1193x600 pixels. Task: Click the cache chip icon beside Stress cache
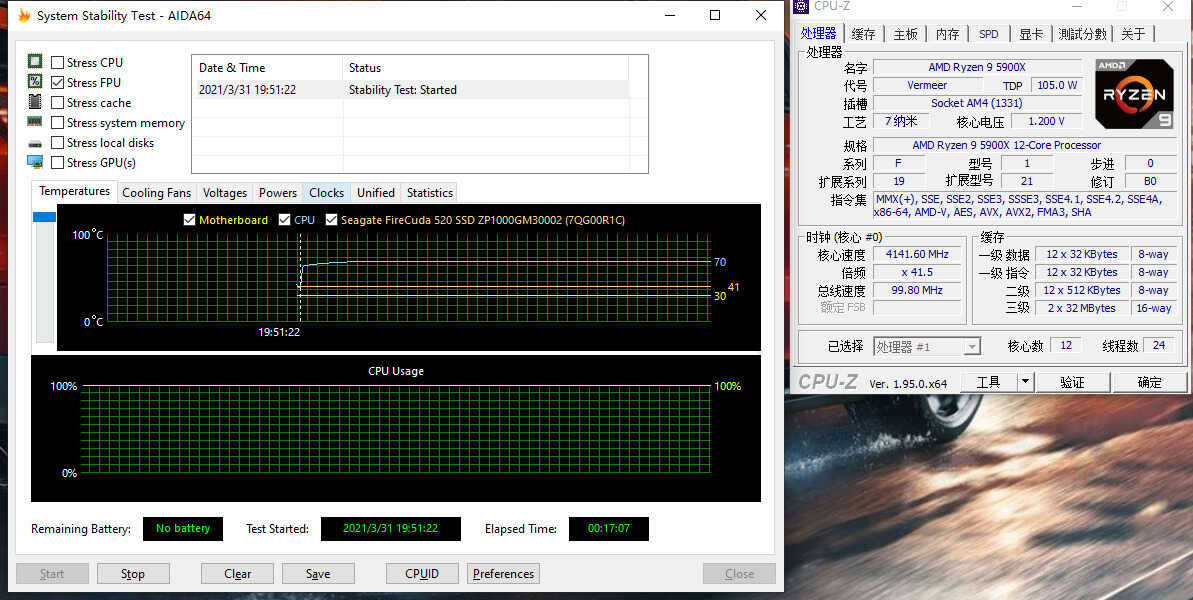(x=35, y=102)
